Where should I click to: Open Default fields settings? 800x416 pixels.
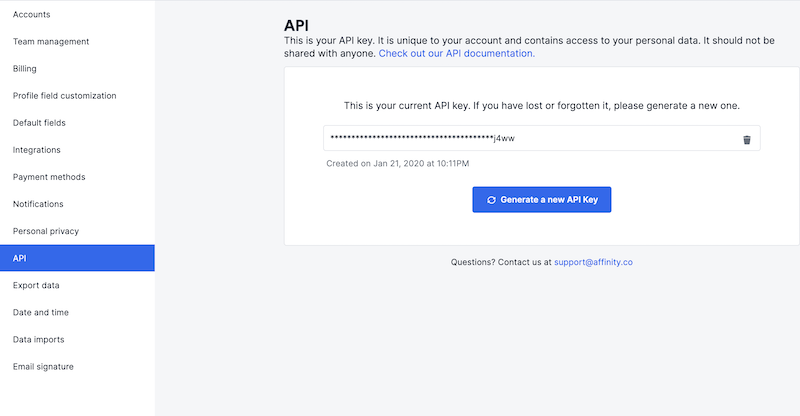(x=40, y=123)
